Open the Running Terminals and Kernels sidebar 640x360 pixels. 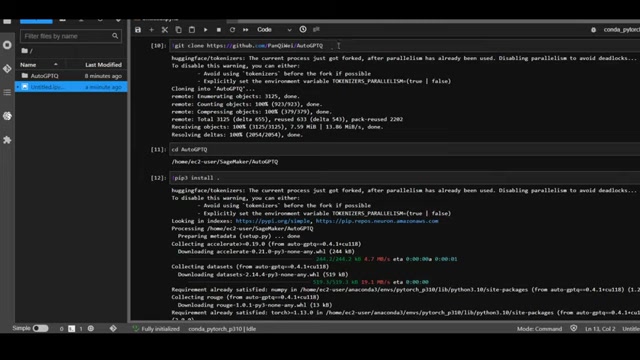7,45
